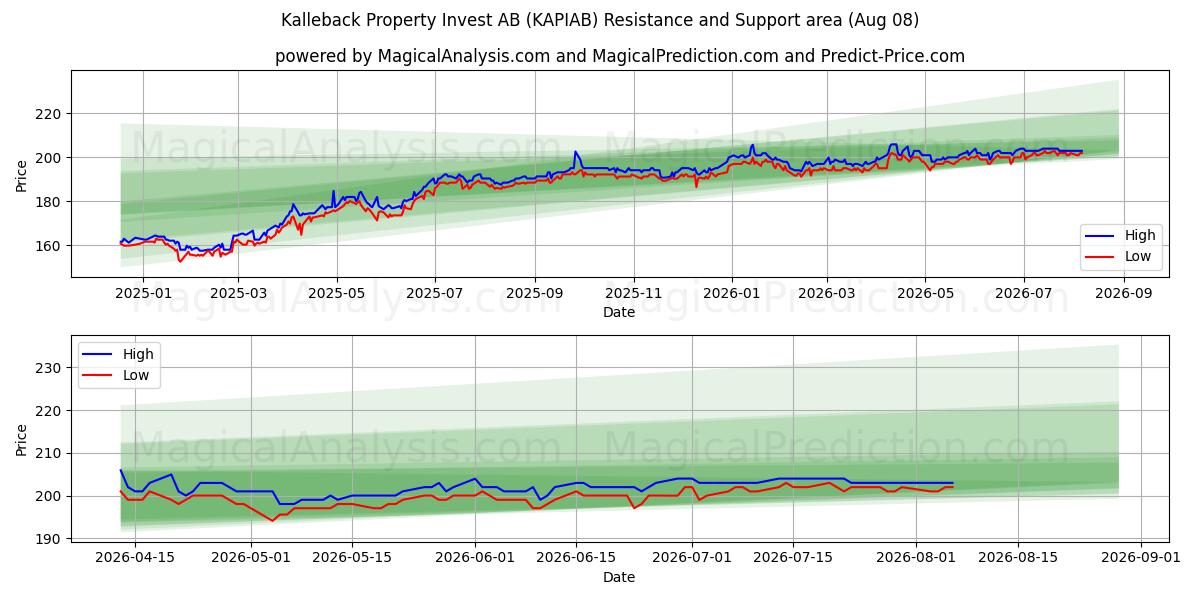Click the '2026-06-01' tick label on bottom chart
Image resolution: width=1200 pixels, height=600 pixels.
[475, 560]
